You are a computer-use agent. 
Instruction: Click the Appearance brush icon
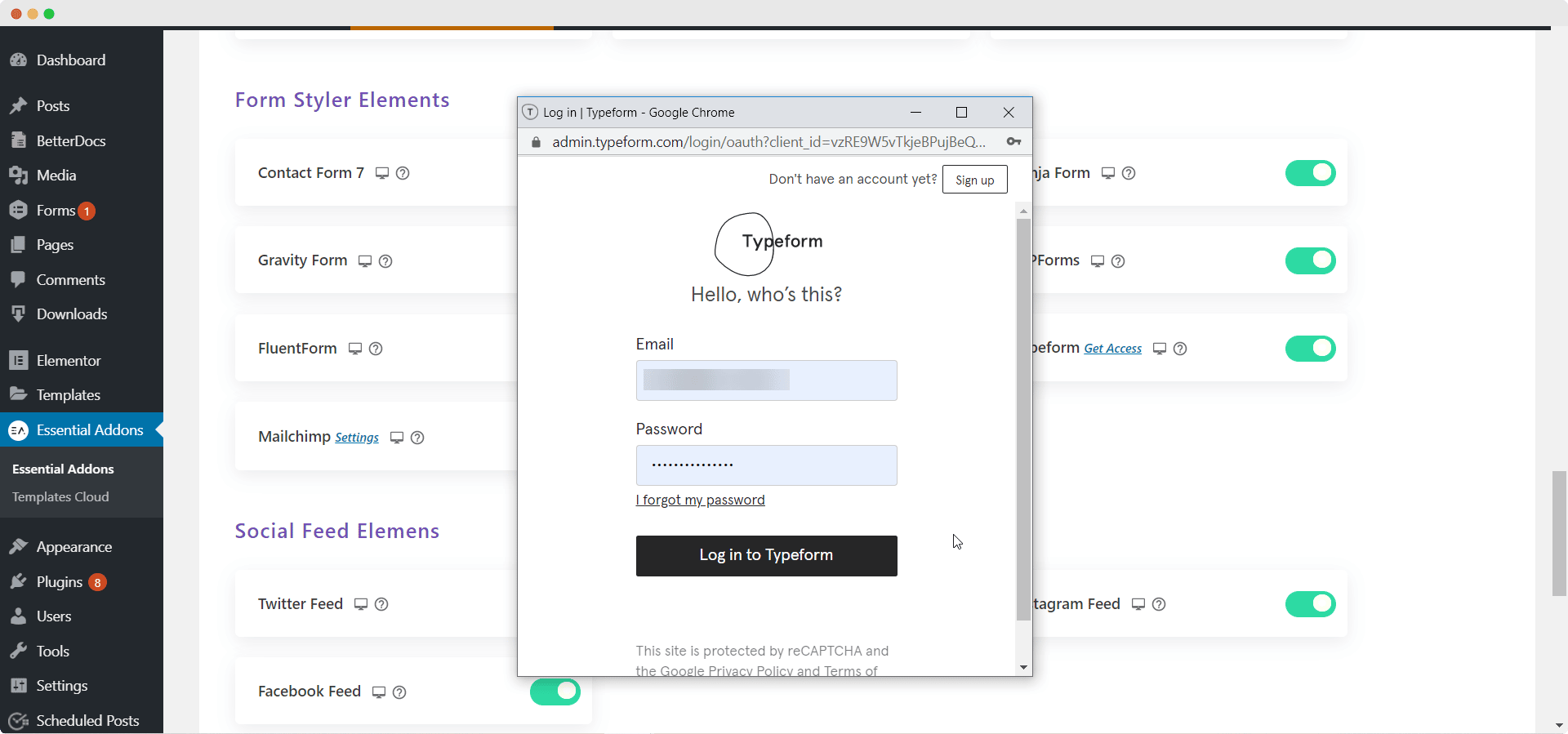click(x=18, y=547)
